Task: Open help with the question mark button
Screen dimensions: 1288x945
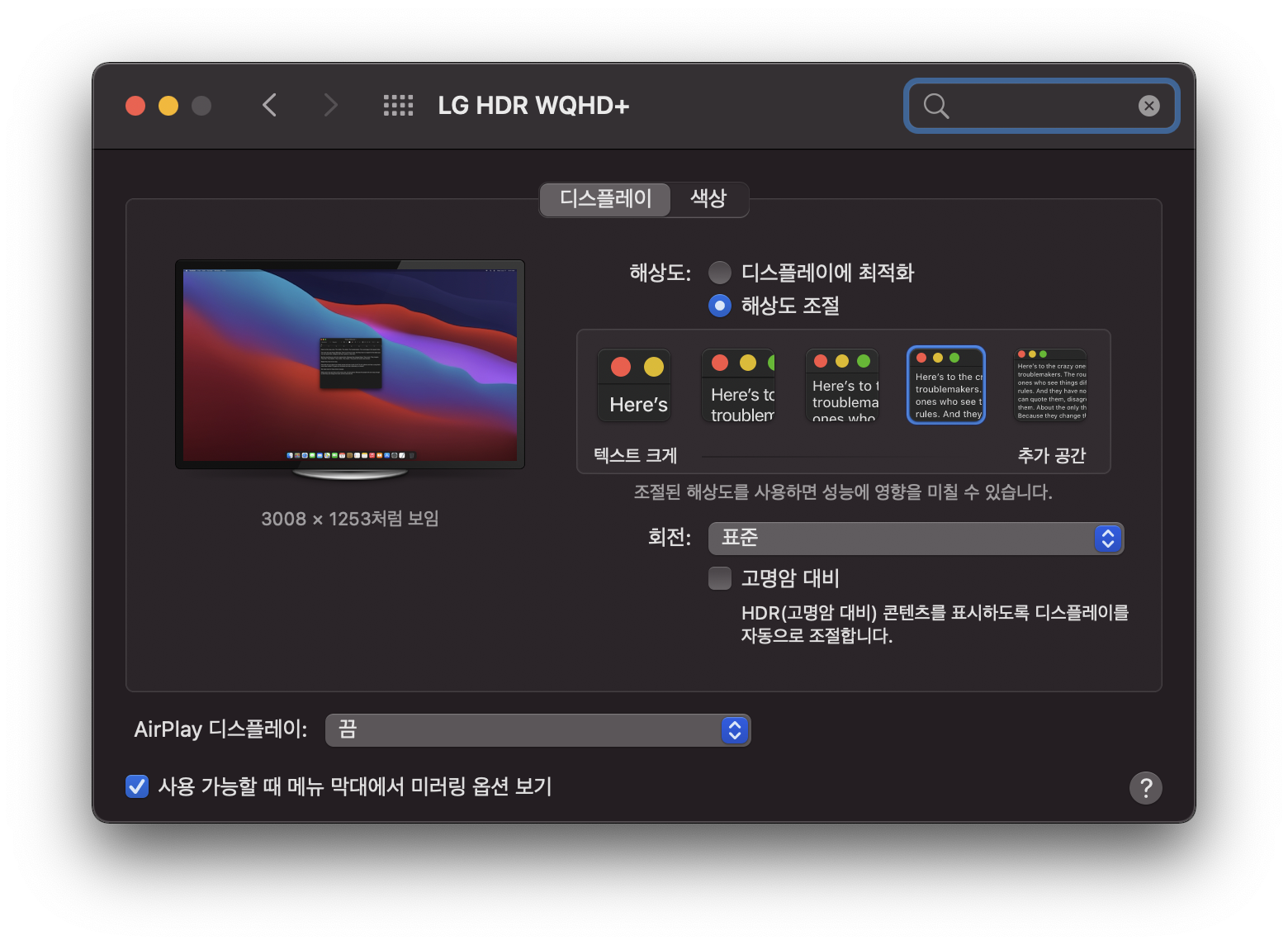Action: coord(1145,787)
